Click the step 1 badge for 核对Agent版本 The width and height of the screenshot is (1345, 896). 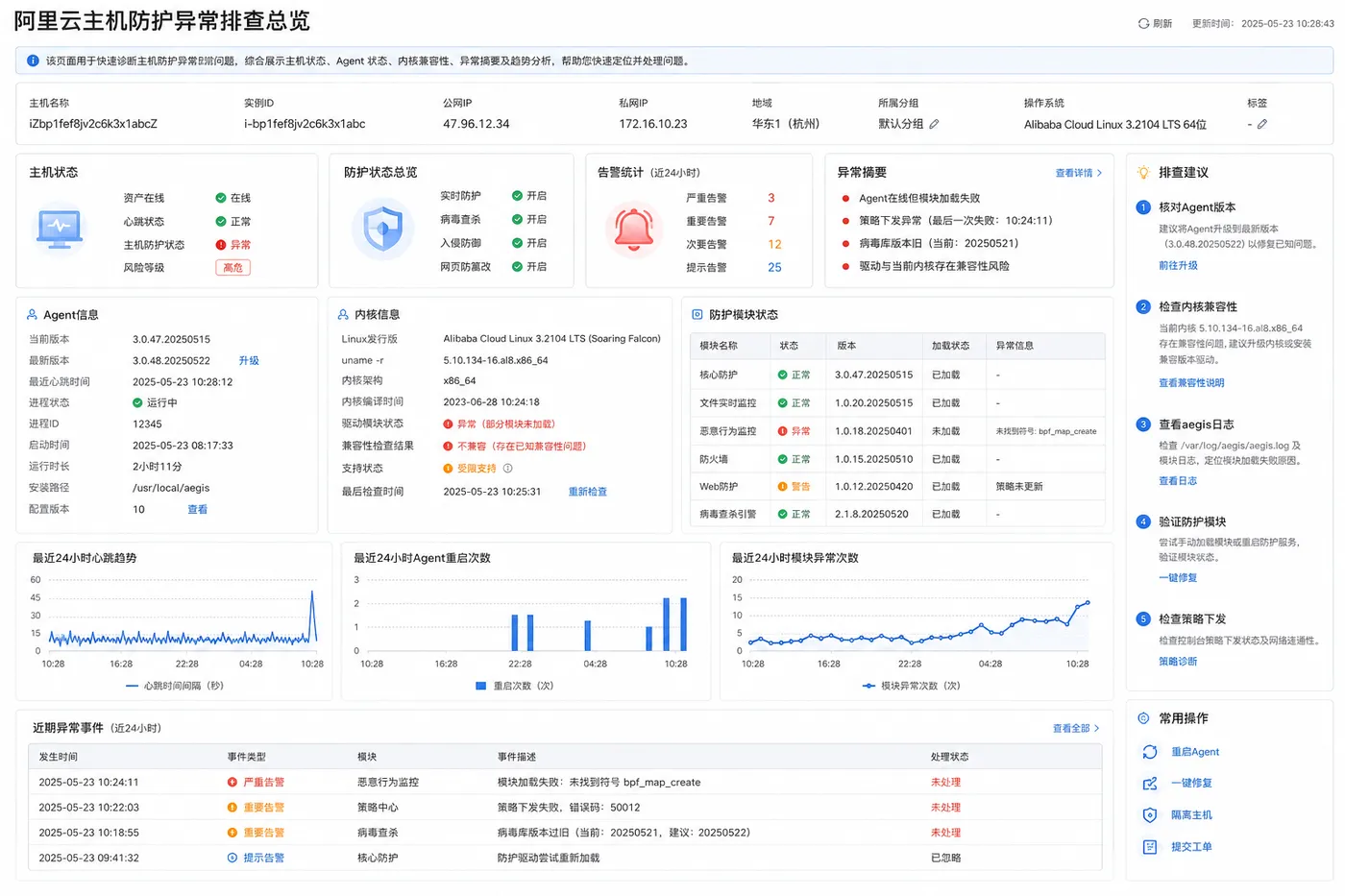[x=1143, y=207]
